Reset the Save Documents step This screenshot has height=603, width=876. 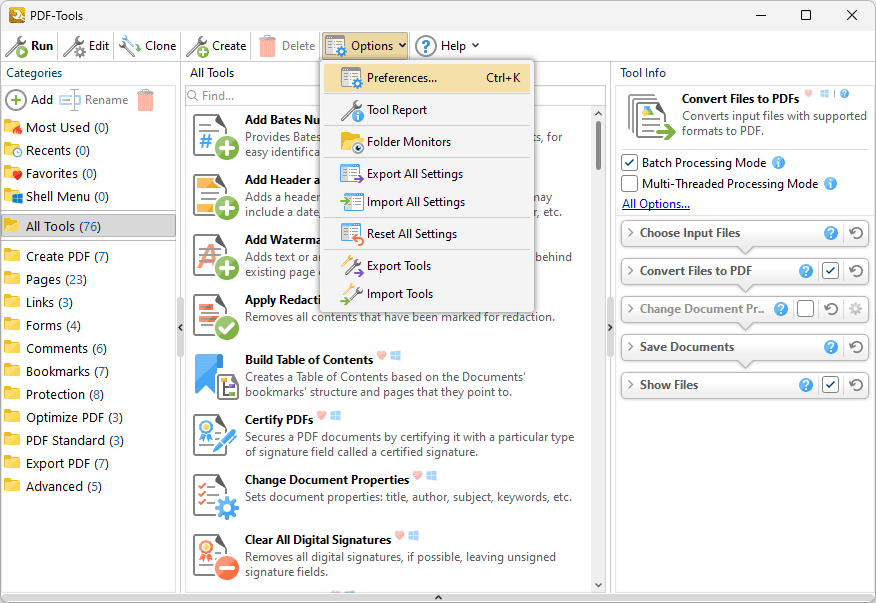856,347
